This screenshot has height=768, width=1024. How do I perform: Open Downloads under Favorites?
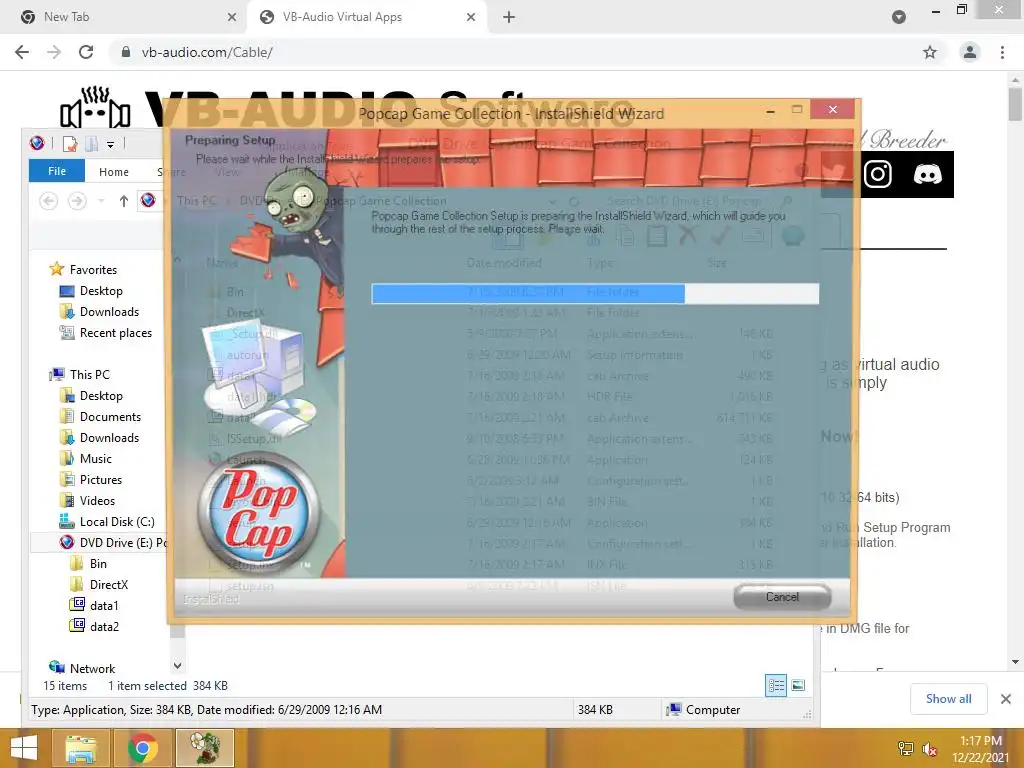109,312
